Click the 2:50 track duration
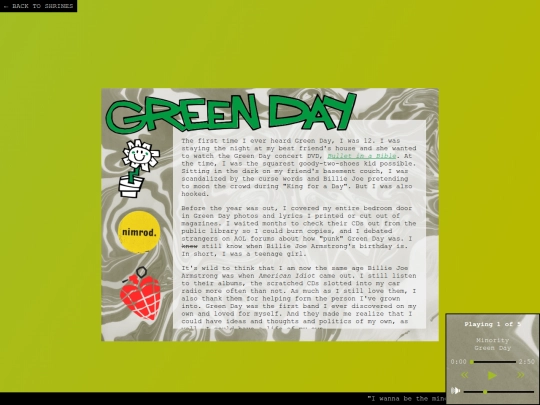Screen dimensions: 540x405 pos(527,362)
